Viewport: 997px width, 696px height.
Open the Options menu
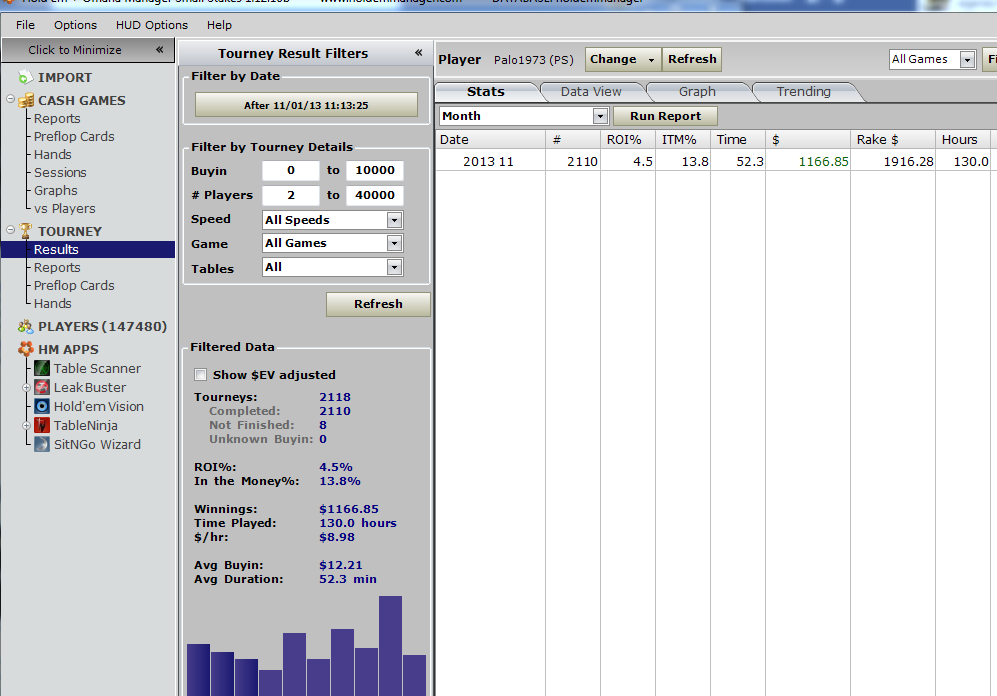[76, 25]
